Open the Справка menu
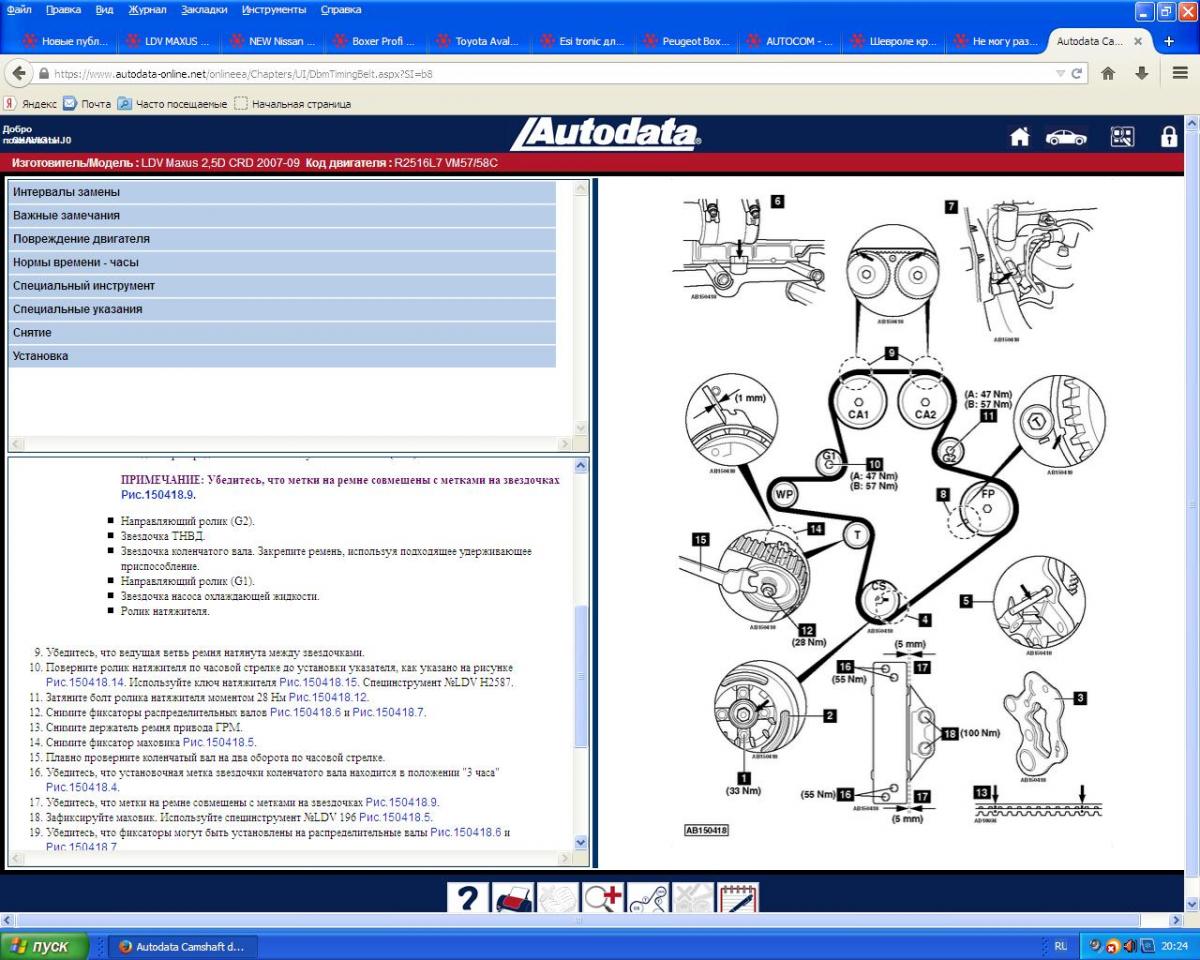Viewport: 1200px width, 960px height. point(341,10)
